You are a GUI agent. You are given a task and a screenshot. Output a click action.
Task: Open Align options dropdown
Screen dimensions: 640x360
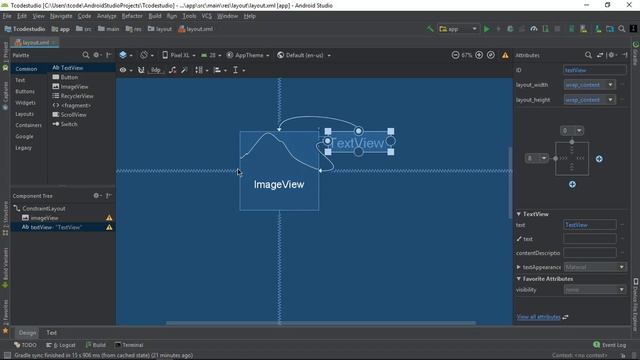point(220,70)
